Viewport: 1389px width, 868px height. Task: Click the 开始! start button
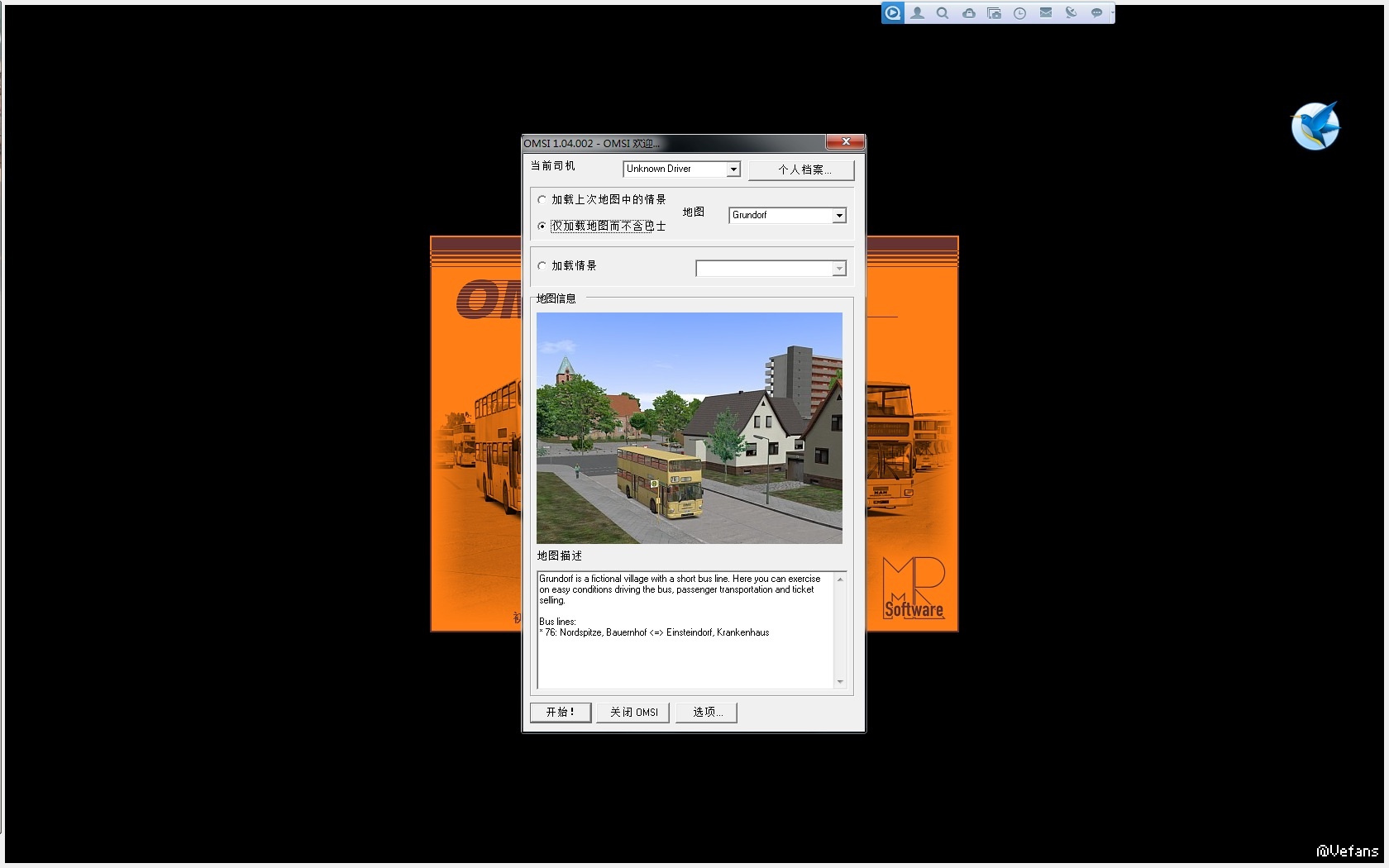(x=561, y=713)
